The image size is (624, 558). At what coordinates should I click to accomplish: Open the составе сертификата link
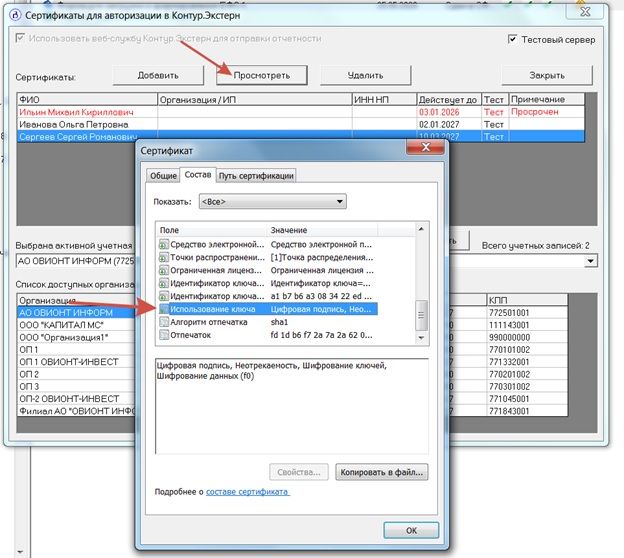pyautogui.click(x=247, y=492)
